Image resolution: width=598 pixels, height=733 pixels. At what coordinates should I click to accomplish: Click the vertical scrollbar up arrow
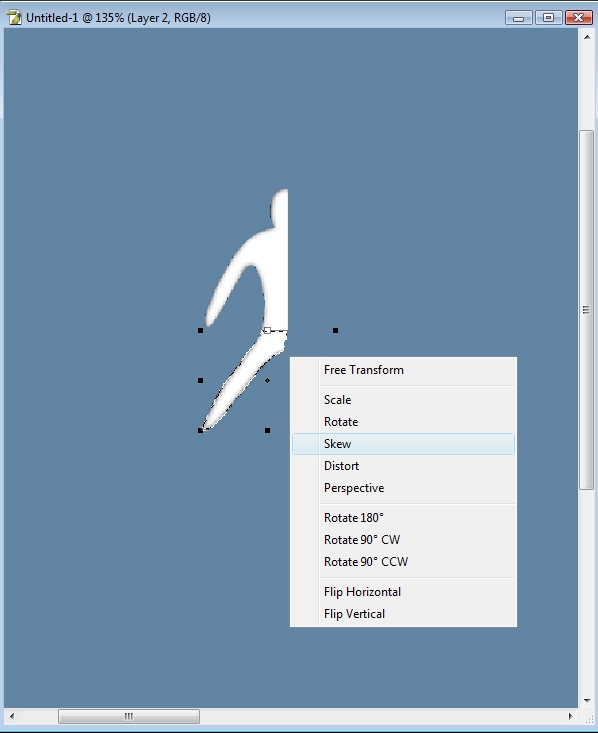(x=587, y=37)
